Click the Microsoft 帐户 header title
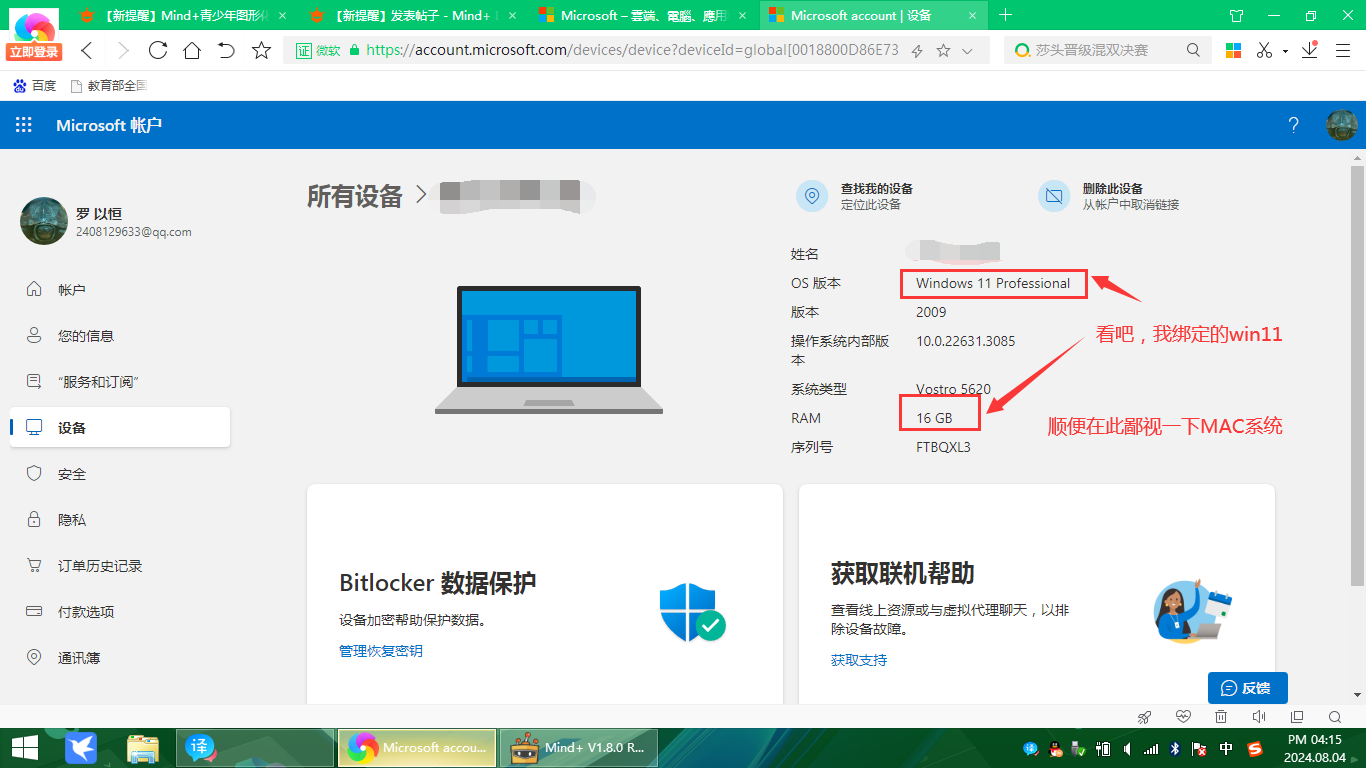1366x768 pixels. (x=109, y=125)
